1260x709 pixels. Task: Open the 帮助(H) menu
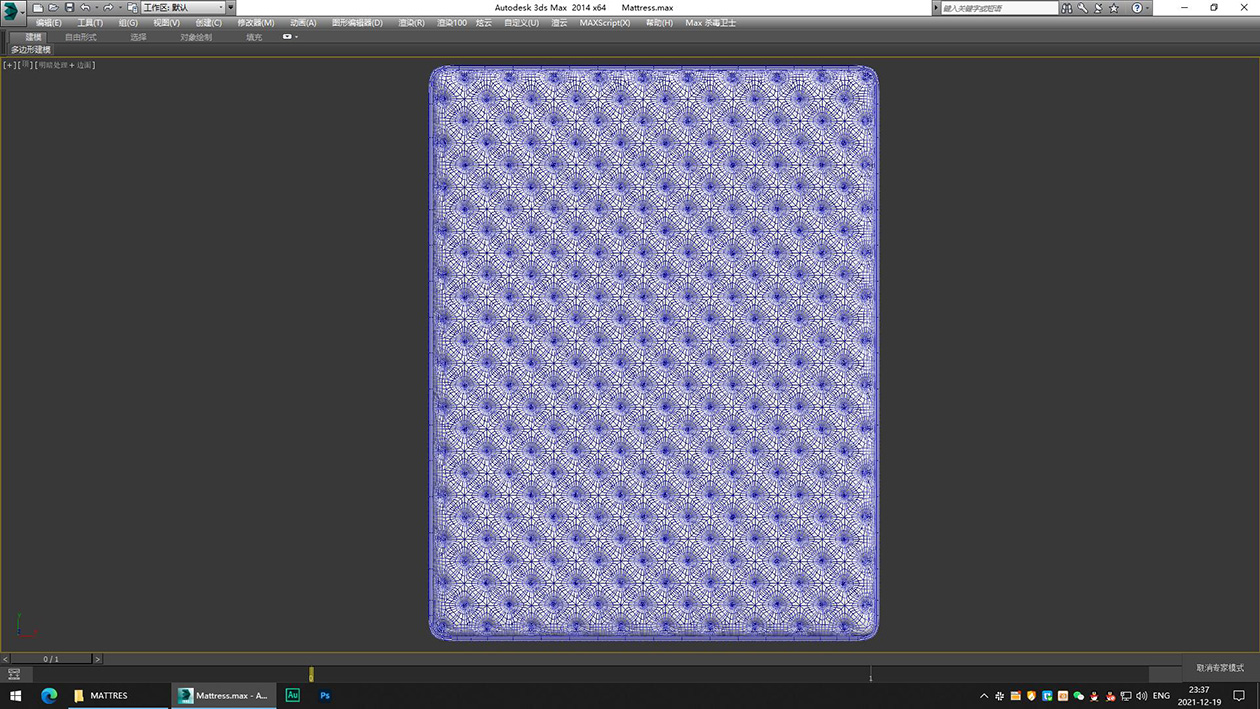[x=659, y=23]
